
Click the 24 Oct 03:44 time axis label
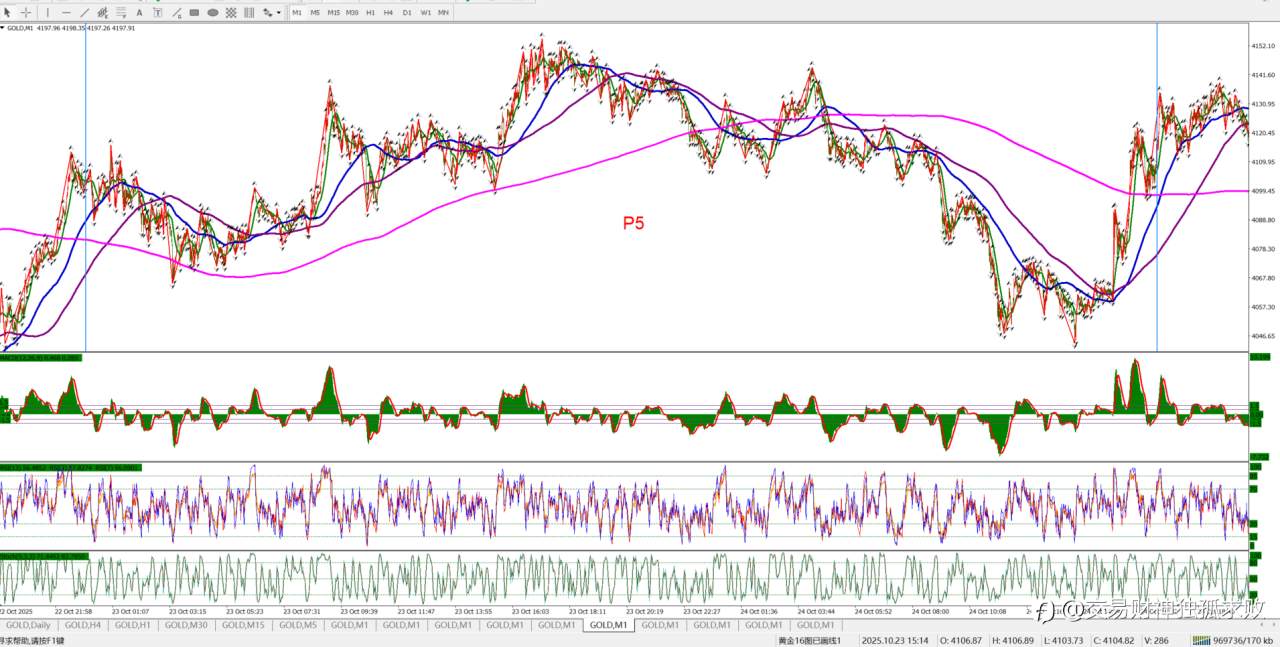tap(815, 610)
